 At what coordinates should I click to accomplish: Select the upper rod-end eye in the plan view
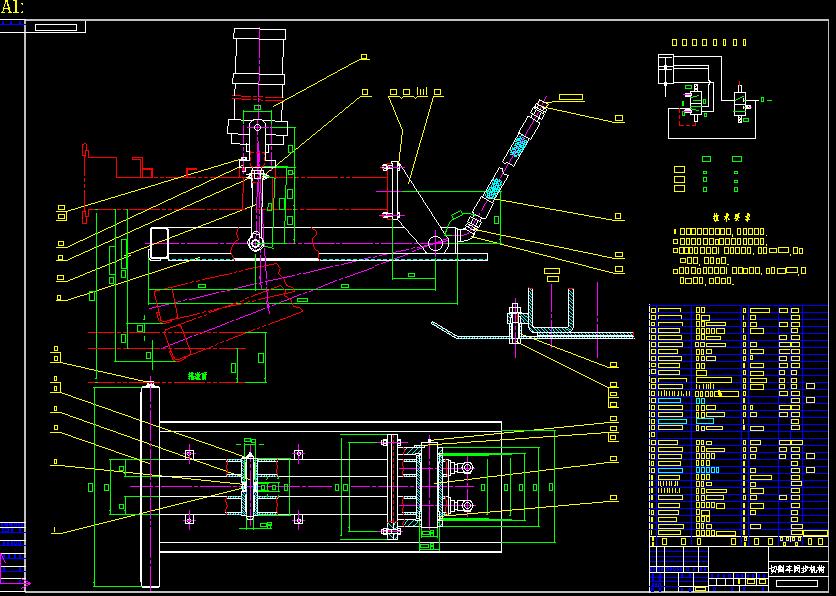(468, 468)
